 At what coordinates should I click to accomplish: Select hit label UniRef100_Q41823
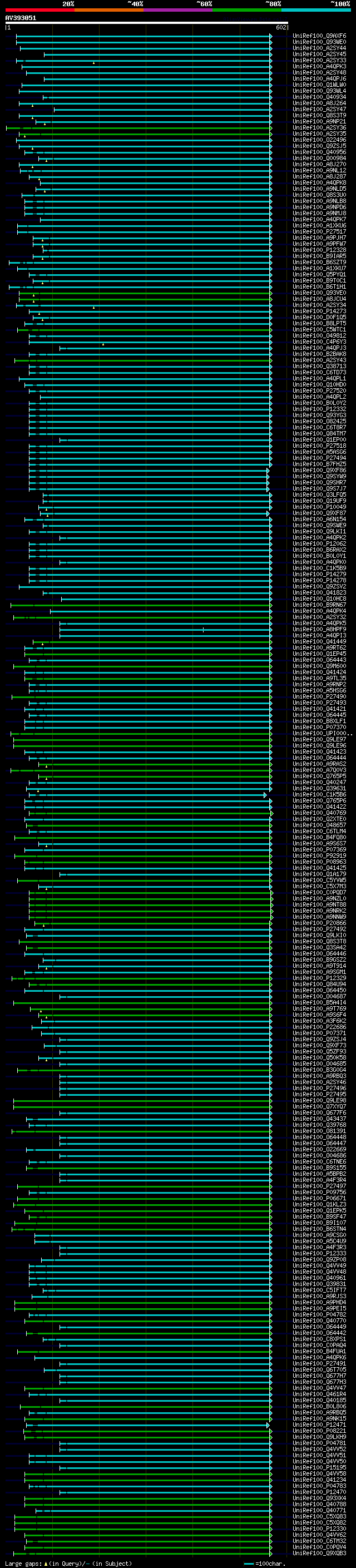[319, 592]
